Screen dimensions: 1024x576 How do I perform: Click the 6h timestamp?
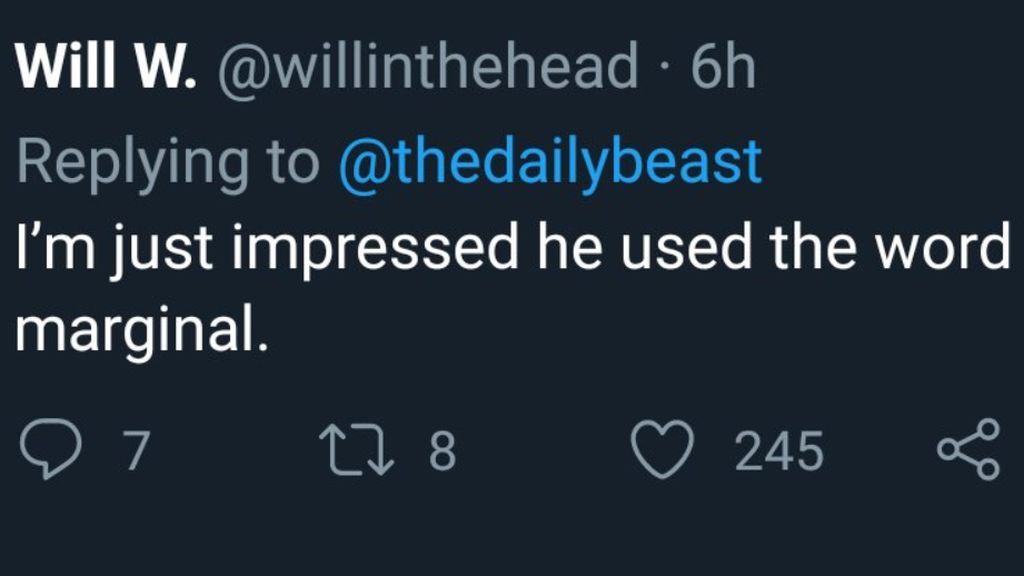tap(723, 66)
